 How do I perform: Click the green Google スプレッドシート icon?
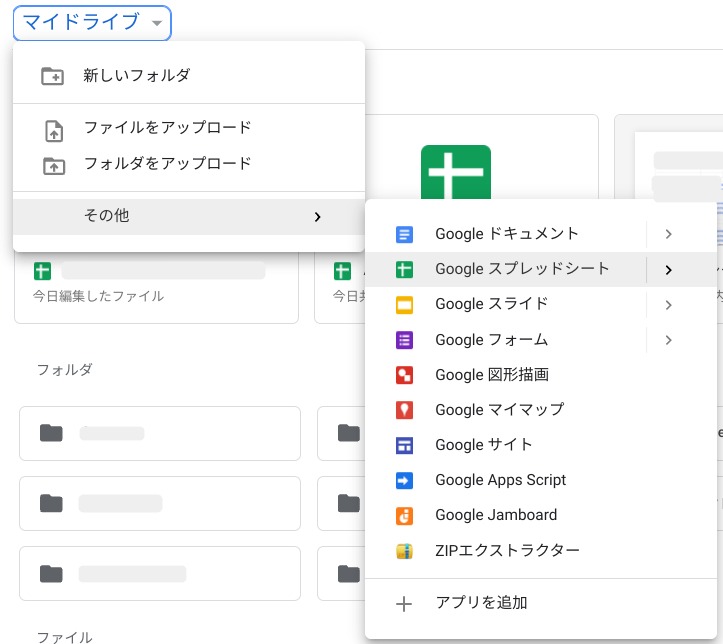pyautogui.click(x=404, y=269)
